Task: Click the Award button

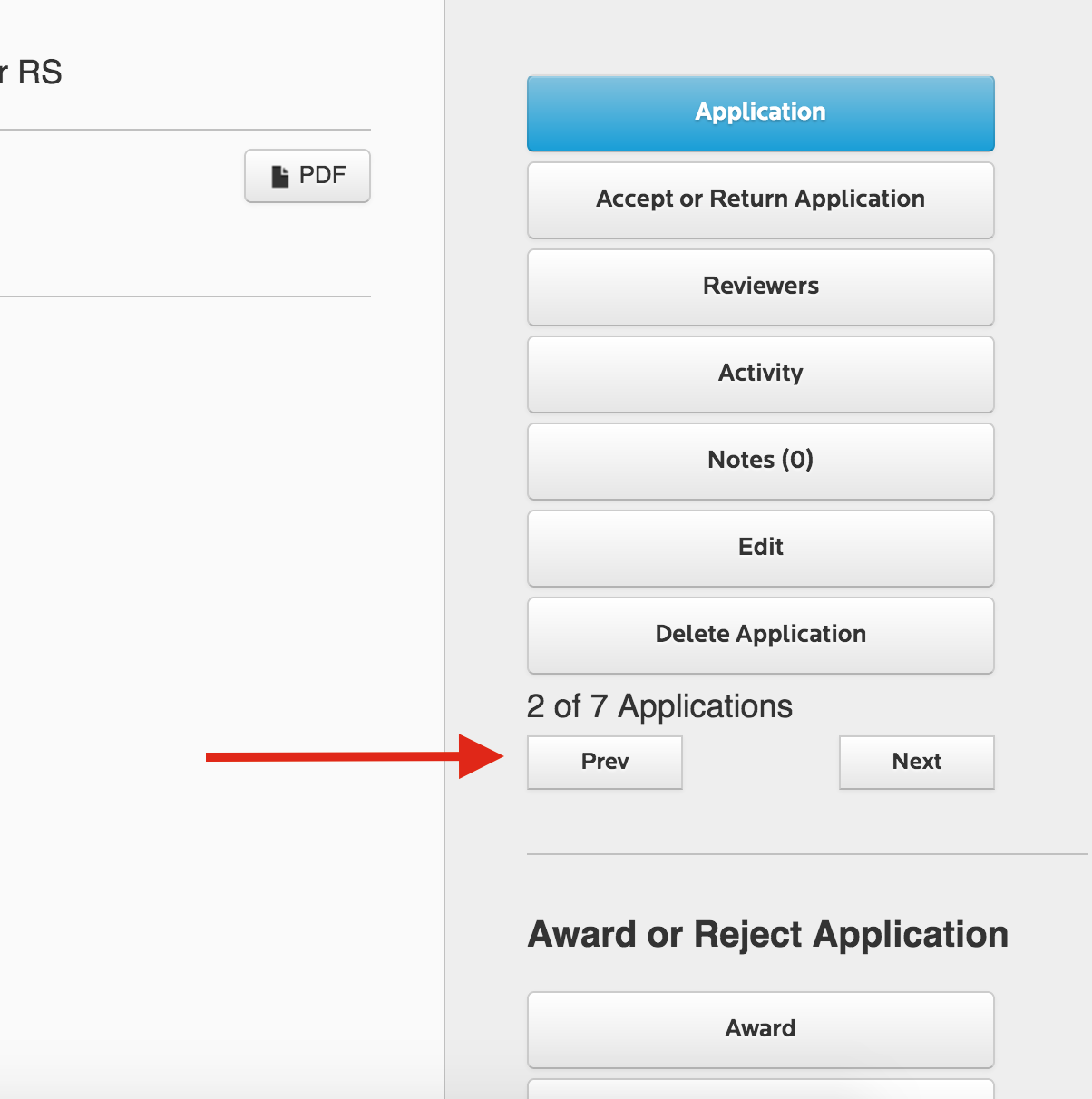Action: pos(760,1029)
